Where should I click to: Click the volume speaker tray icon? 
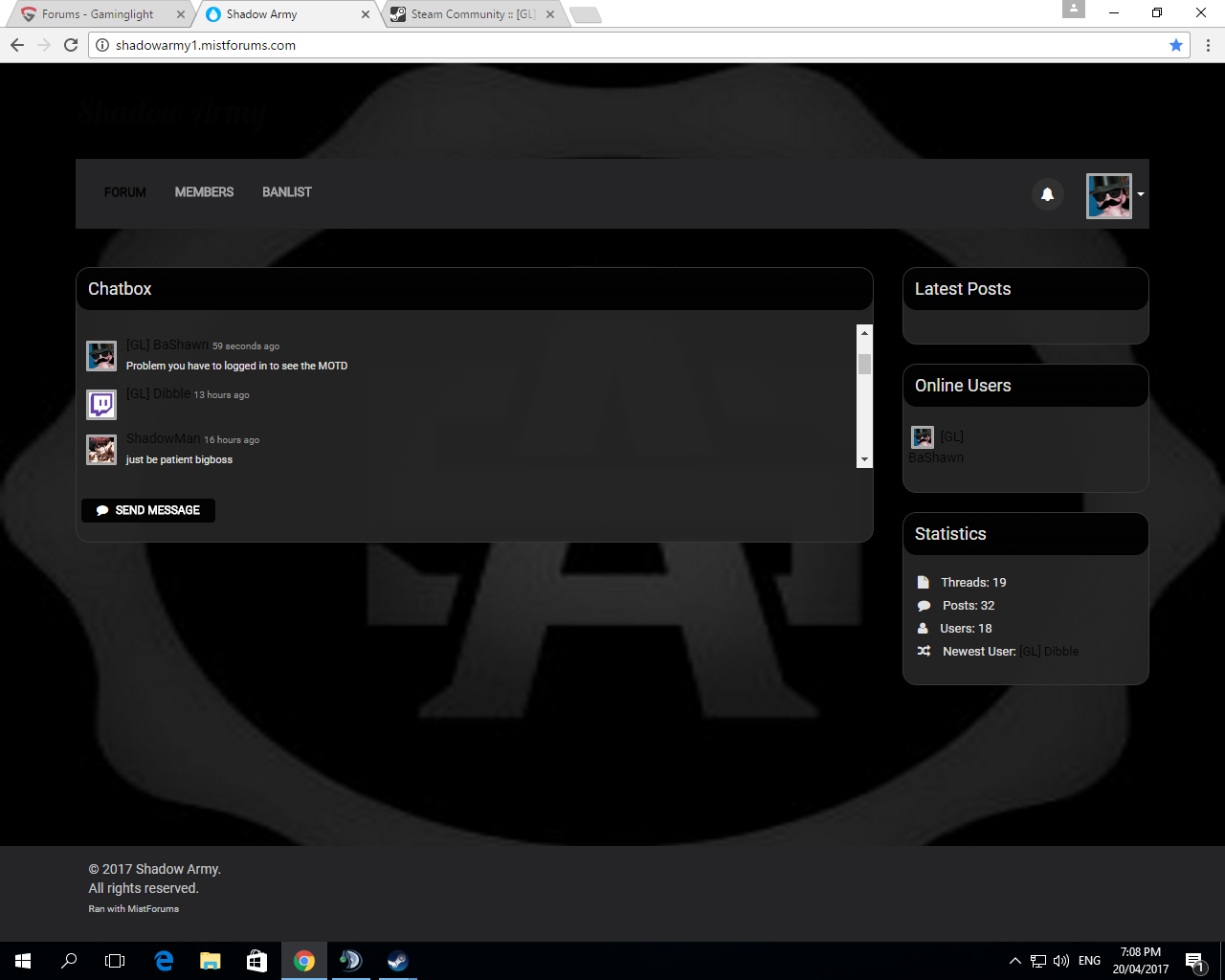pyautogui.click(x=1061, y=961)
